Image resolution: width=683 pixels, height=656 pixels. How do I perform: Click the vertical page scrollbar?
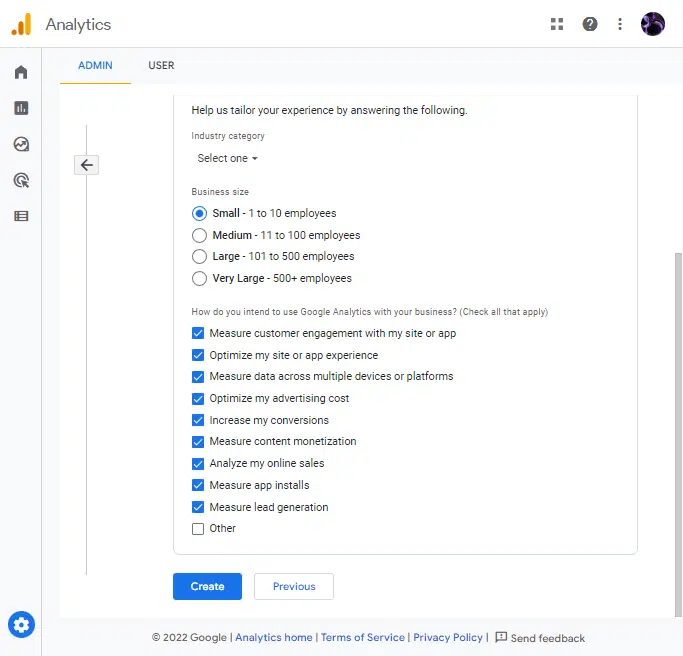tap(678, 435)
